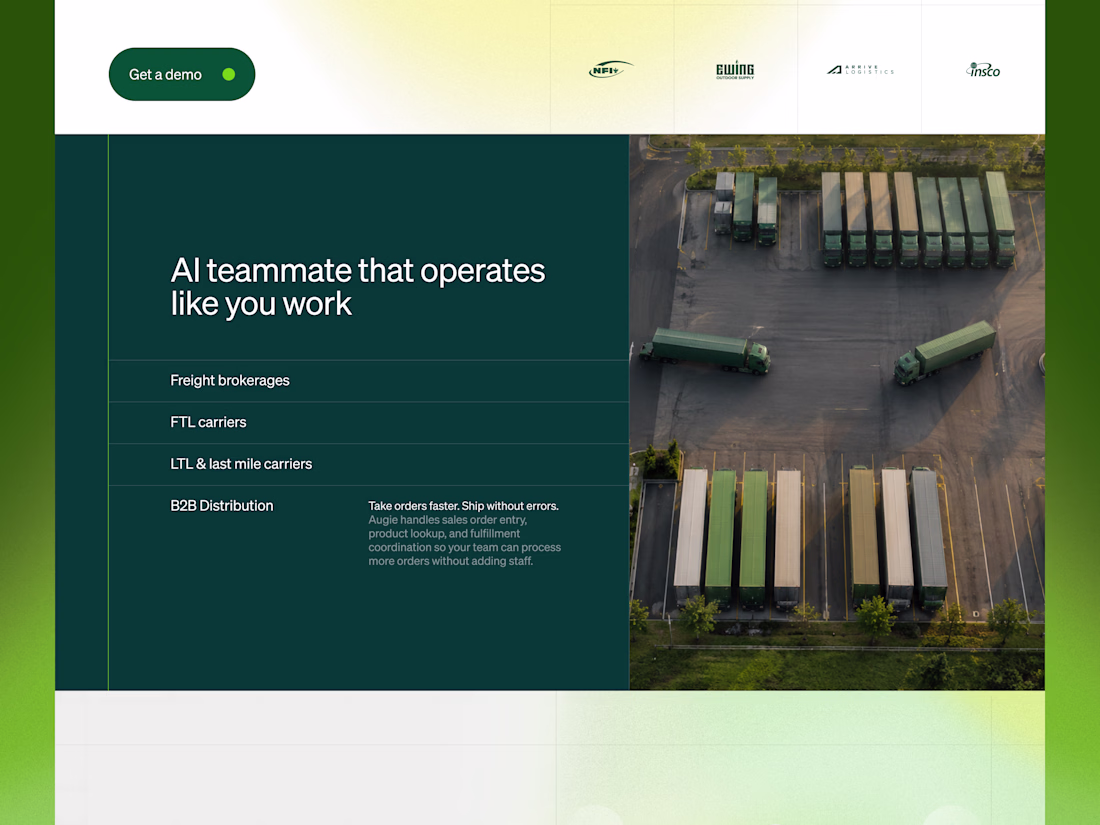1100x825 pixels.
Task: Click the heading 'AI teammate that operates like you work'
Action: click(358, 287)
